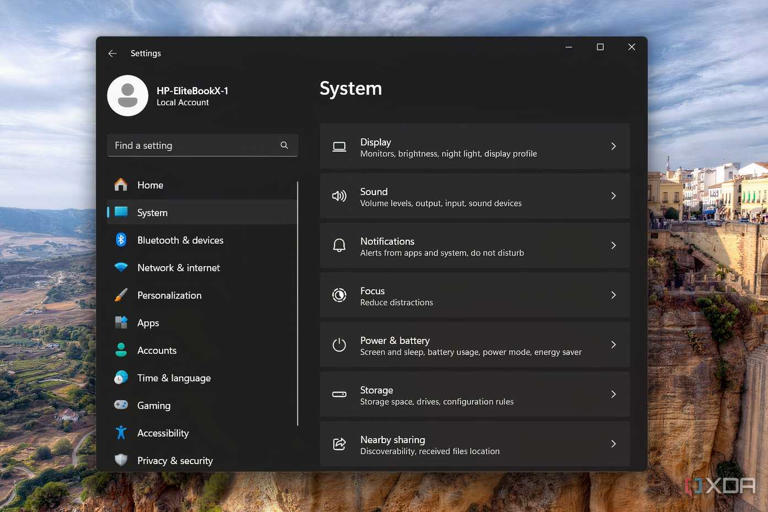Open the Display settings row
Screen dimensions: 768x512
475,146
